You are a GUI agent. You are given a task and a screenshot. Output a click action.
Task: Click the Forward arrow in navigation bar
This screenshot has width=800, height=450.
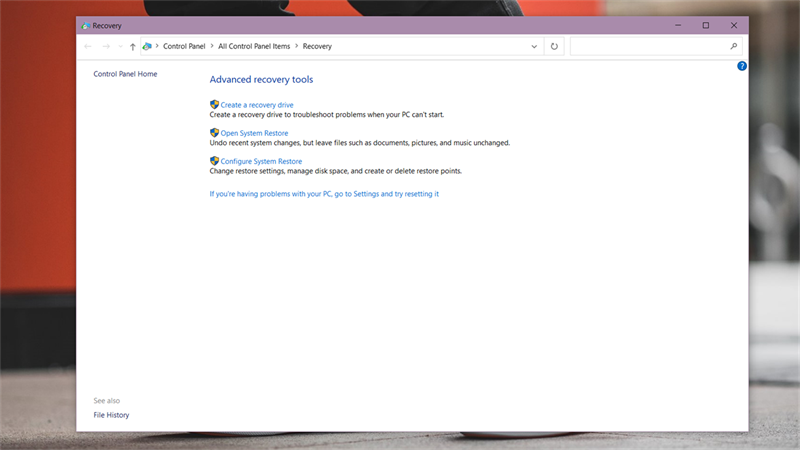[x=106, y=46]
